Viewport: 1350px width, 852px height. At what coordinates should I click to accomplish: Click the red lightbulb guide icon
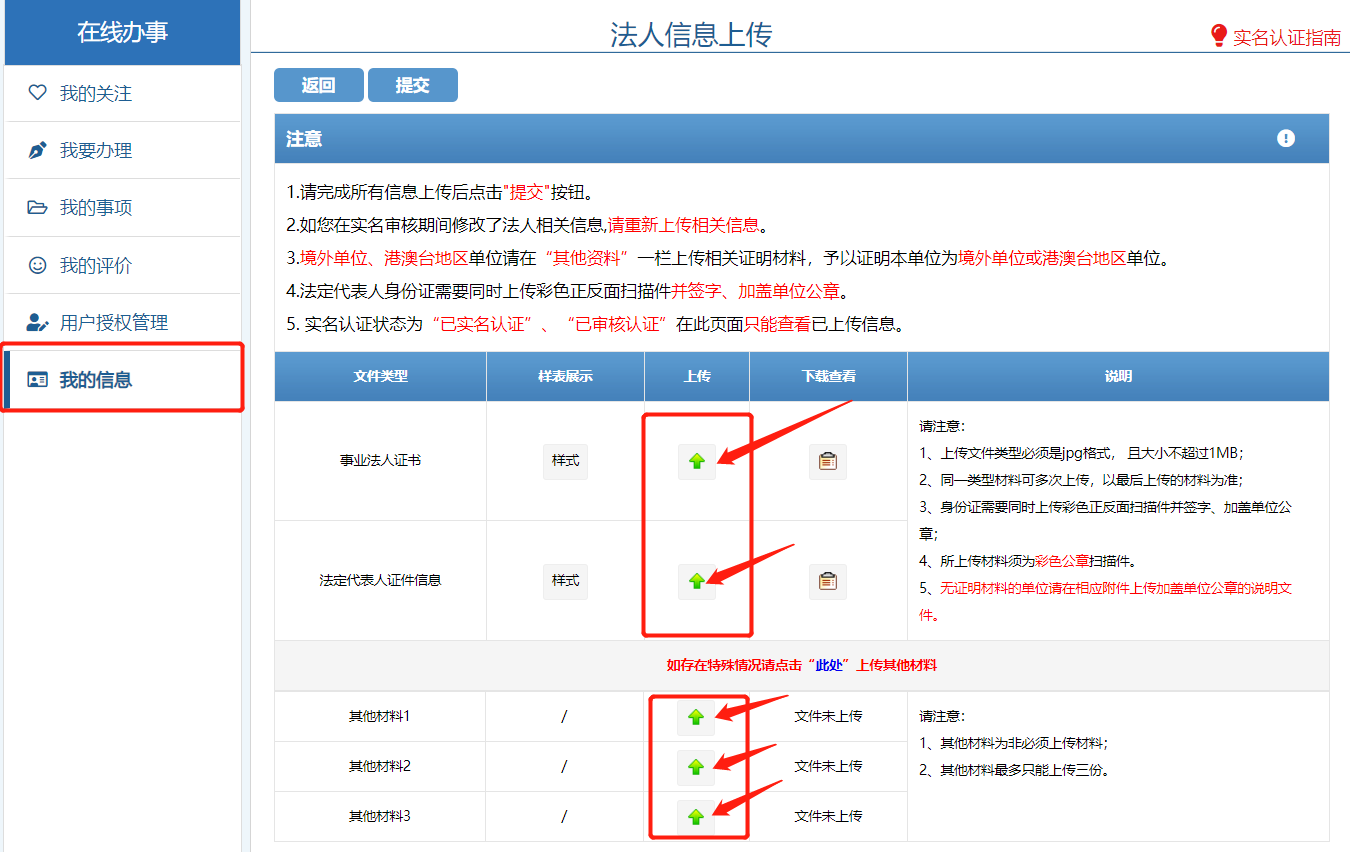[1218, 36]
